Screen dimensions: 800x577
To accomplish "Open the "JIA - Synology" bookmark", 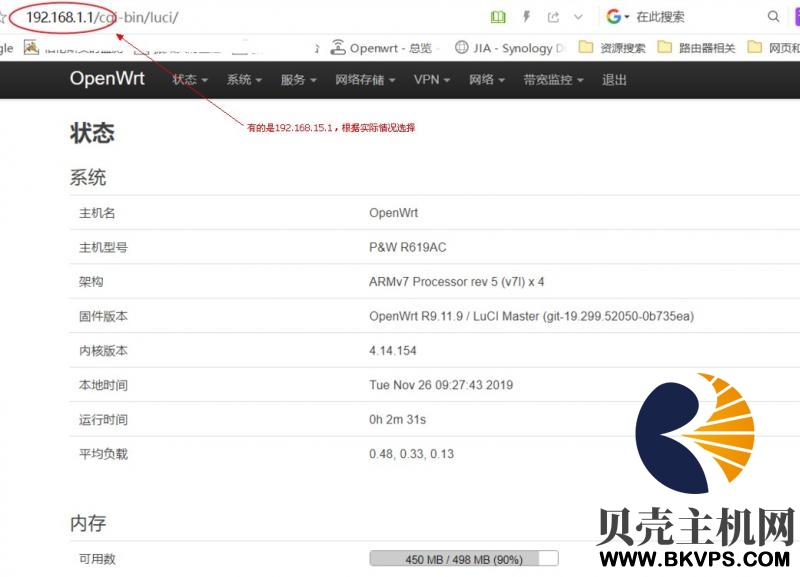I will pyautogui.click(x=510, y=48).
